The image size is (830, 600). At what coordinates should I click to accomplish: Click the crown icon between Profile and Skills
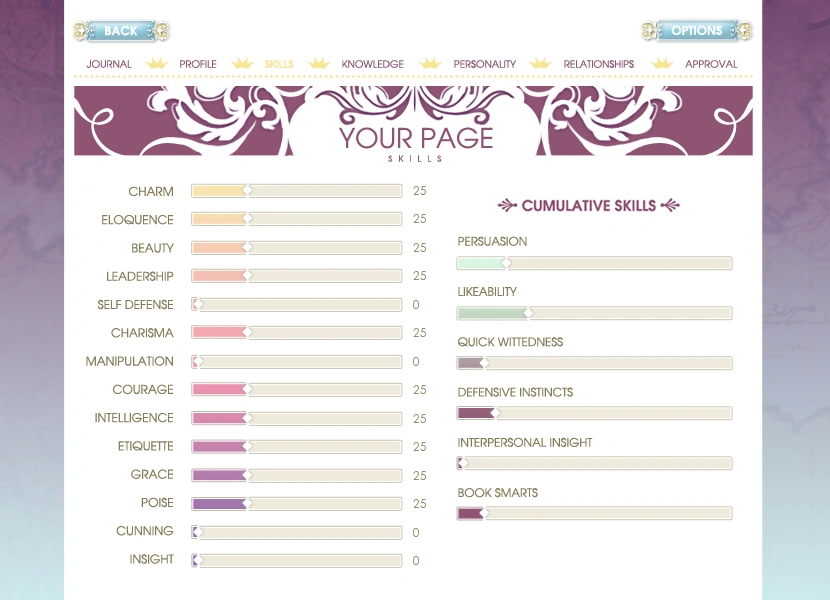click(x=242, y=62)
